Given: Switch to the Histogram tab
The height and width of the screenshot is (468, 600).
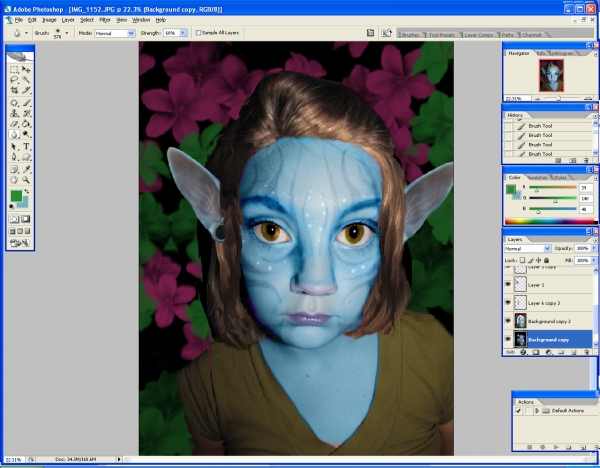Looking at the screenshot, I should [x=562, y=53].
